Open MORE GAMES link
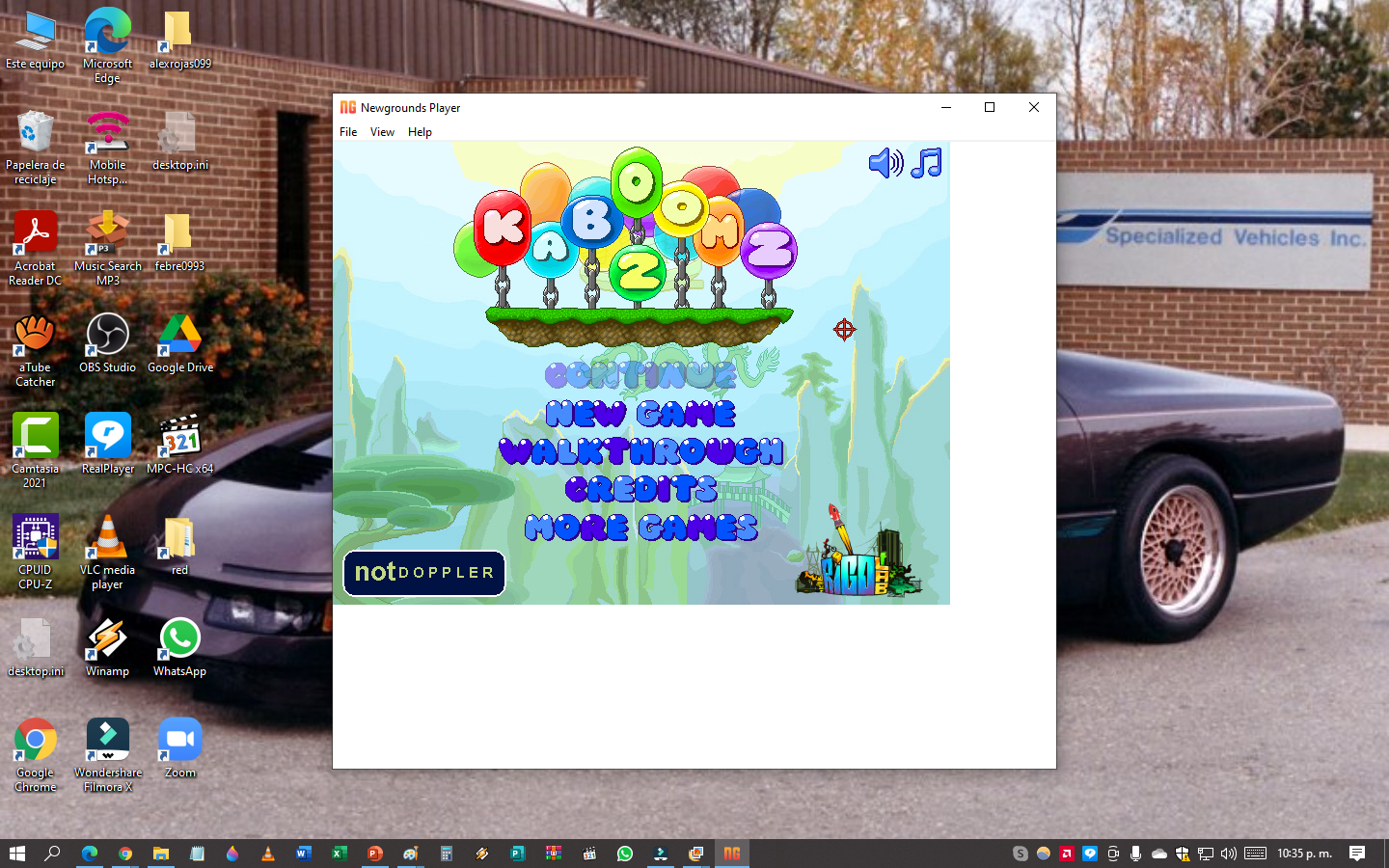 (641, 528)
